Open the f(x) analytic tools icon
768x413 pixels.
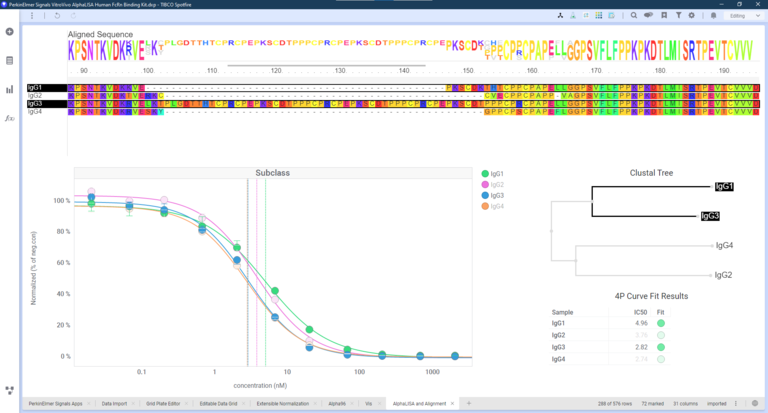point(9,118)
